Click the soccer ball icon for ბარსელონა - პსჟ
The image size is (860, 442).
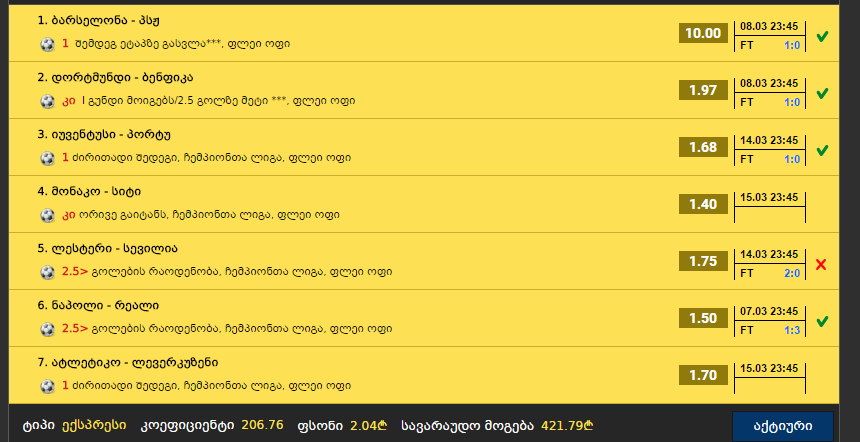pos(48,44)
